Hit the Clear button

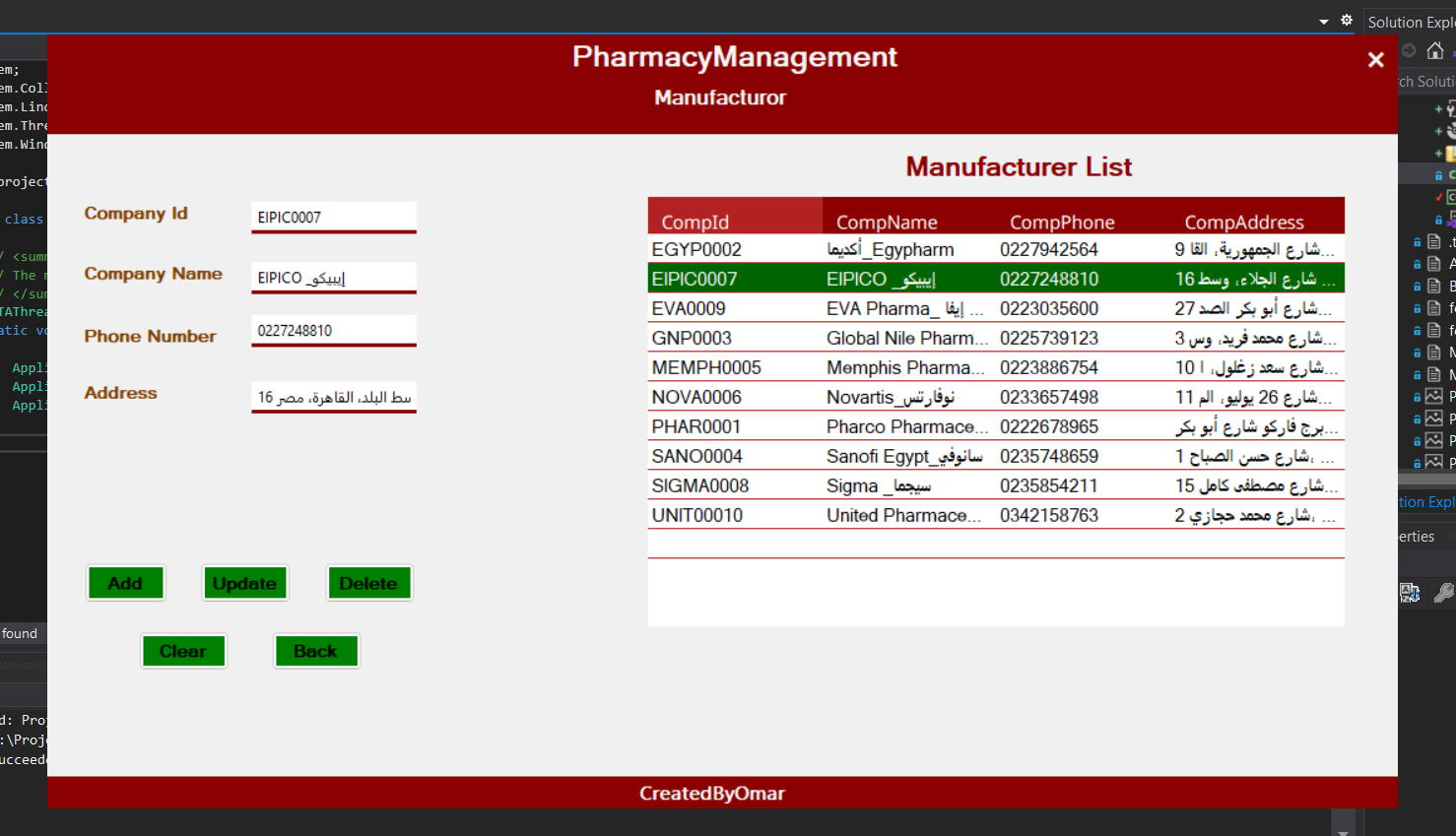pos(183,651)
